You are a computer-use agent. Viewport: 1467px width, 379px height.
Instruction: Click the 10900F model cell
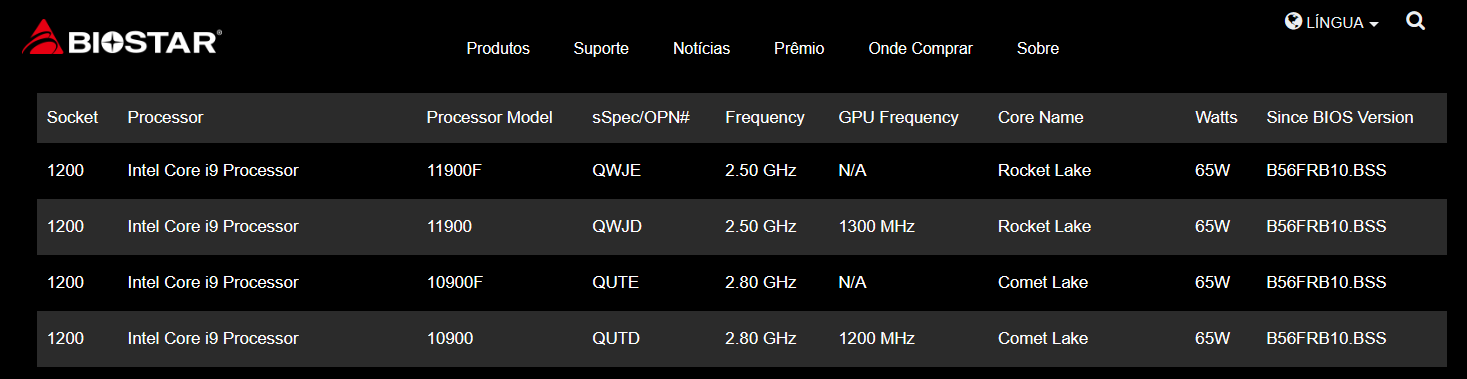coord(455,283)
